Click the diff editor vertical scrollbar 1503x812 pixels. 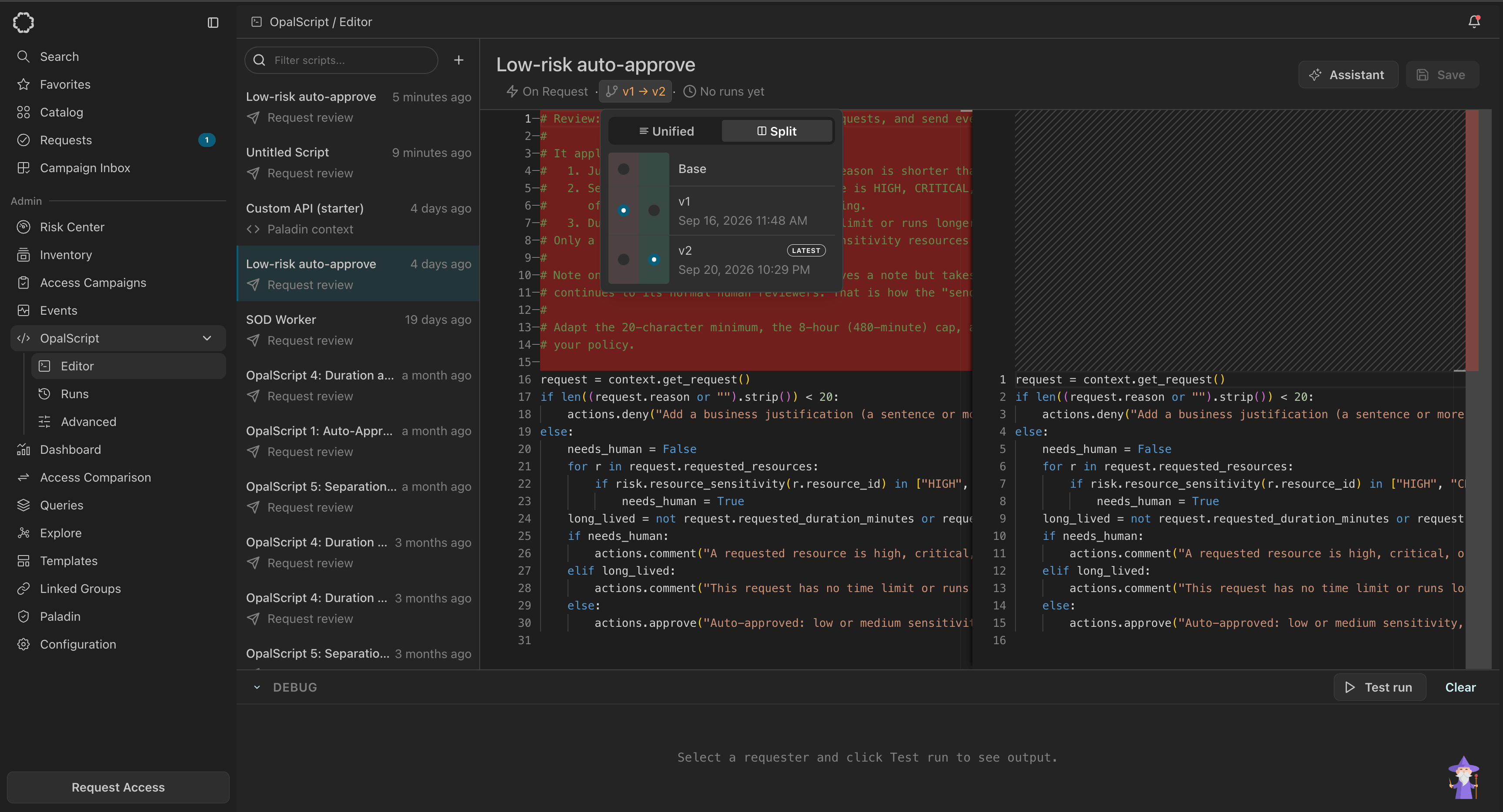1479,389
